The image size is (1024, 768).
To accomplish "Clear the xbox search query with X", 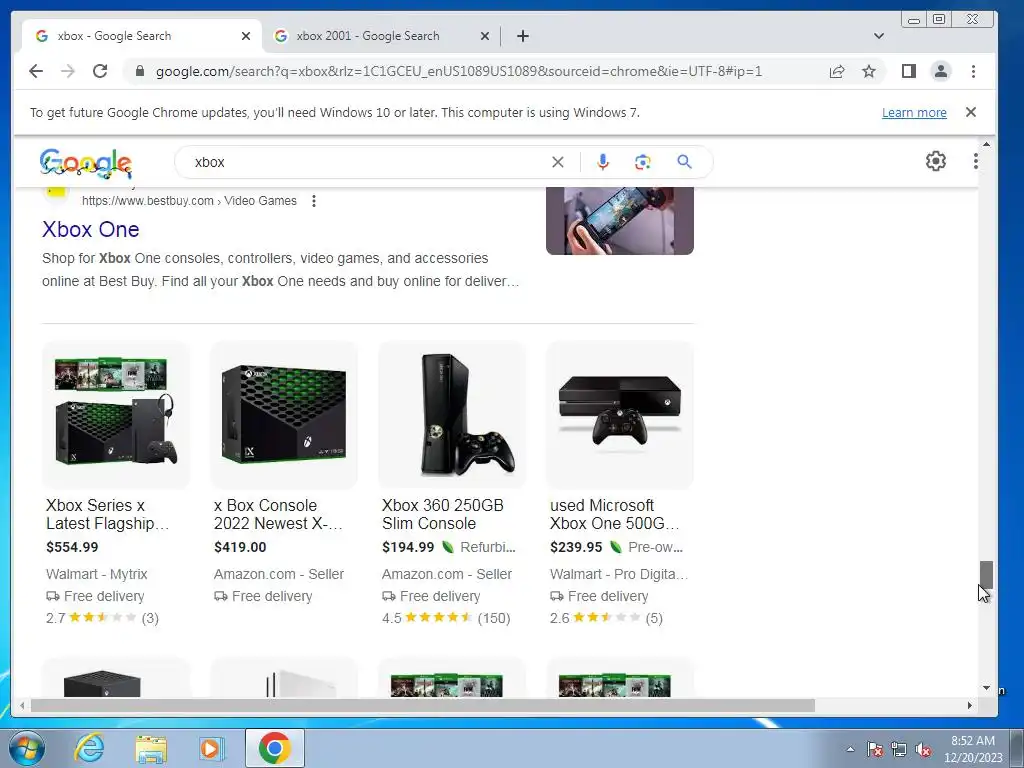I will point(558,162).
